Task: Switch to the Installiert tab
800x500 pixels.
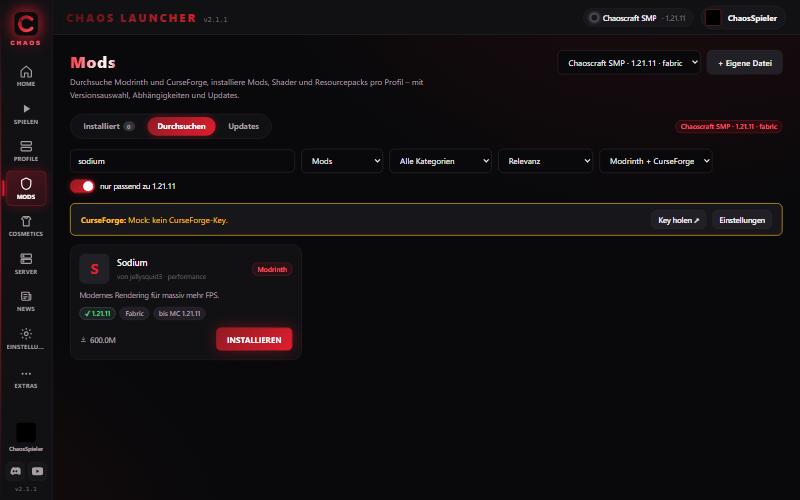Action: point(108,127)
